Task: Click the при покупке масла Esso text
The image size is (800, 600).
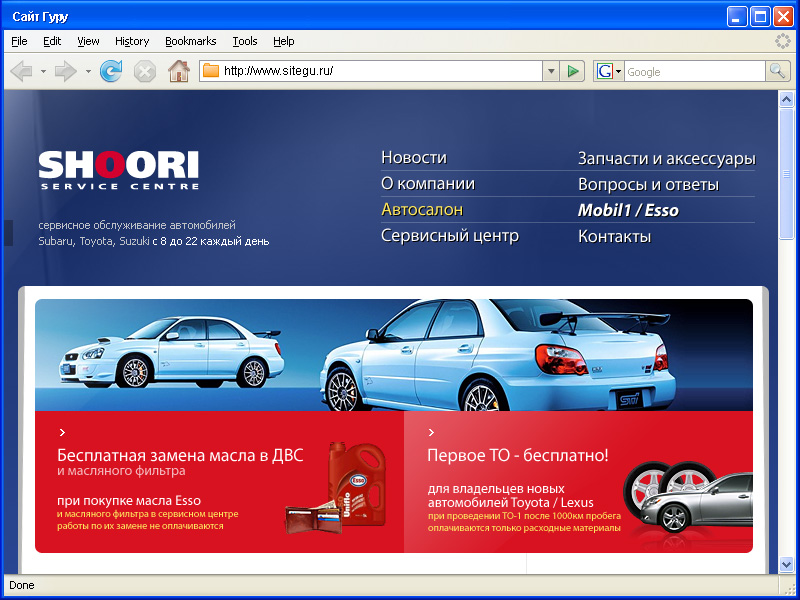Action: coord(129,501)
